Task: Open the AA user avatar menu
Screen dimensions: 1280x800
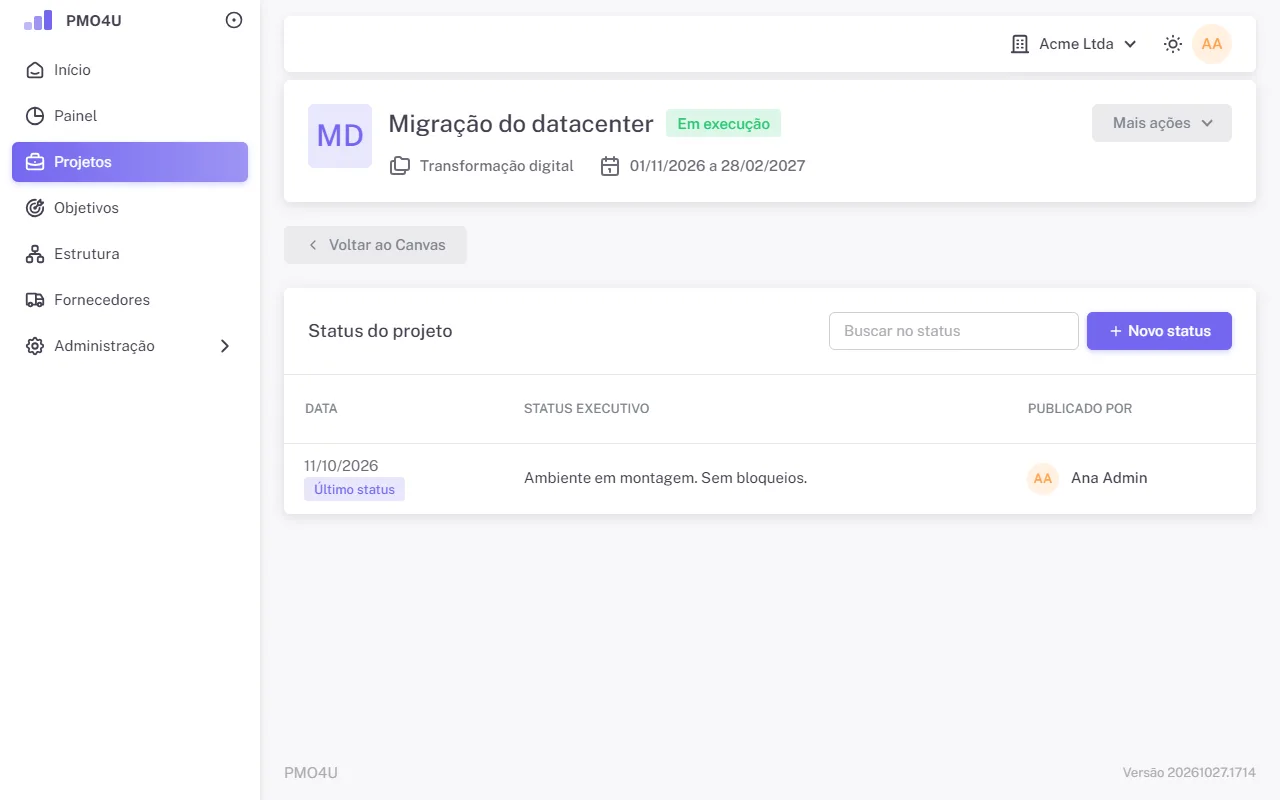Action: pyautogui.click(x=1212, y=44)
